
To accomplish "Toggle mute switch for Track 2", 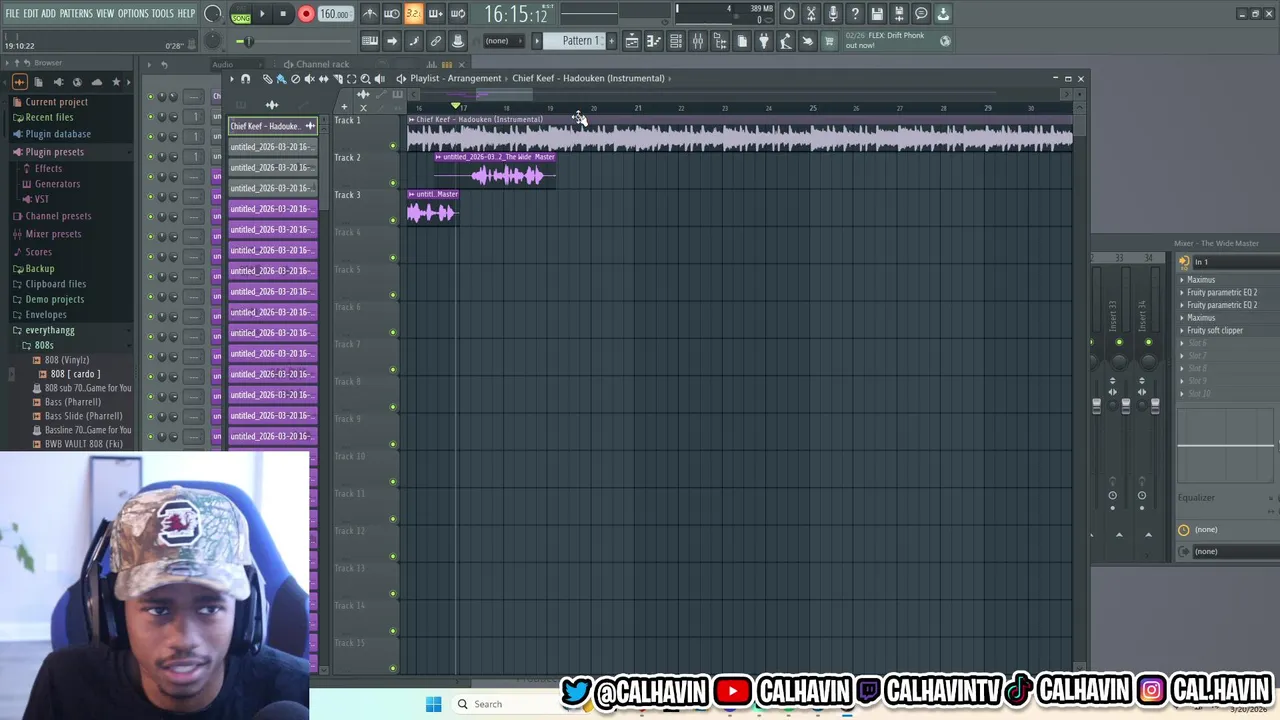I will coord(393,183).
